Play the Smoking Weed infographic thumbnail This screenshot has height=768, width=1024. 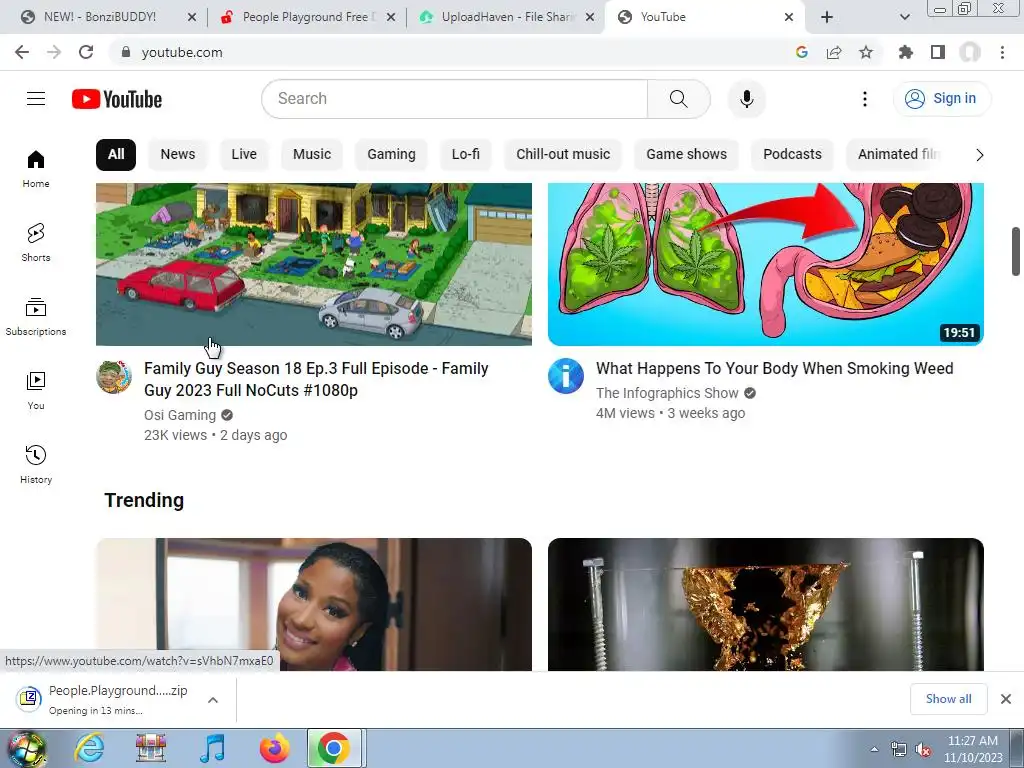pos(765,264)
